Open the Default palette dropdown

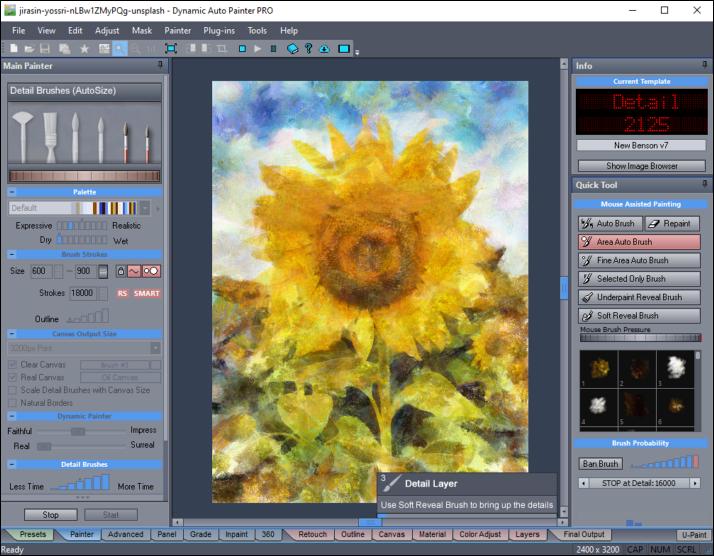[x=144, y=208]
